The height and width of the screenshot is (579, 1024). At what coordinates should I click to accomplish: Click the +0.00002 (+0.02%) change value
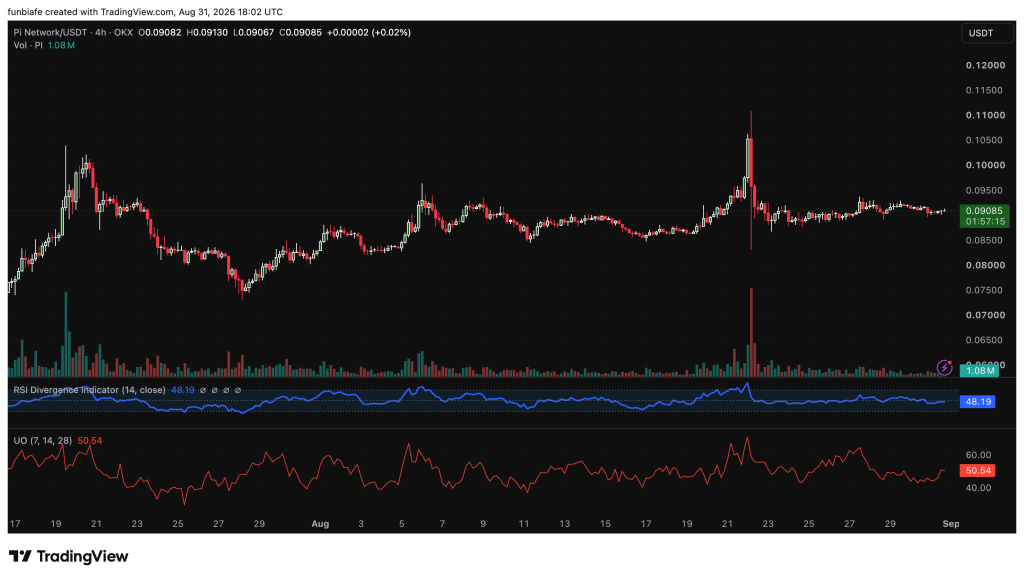[x=369, y=32]
